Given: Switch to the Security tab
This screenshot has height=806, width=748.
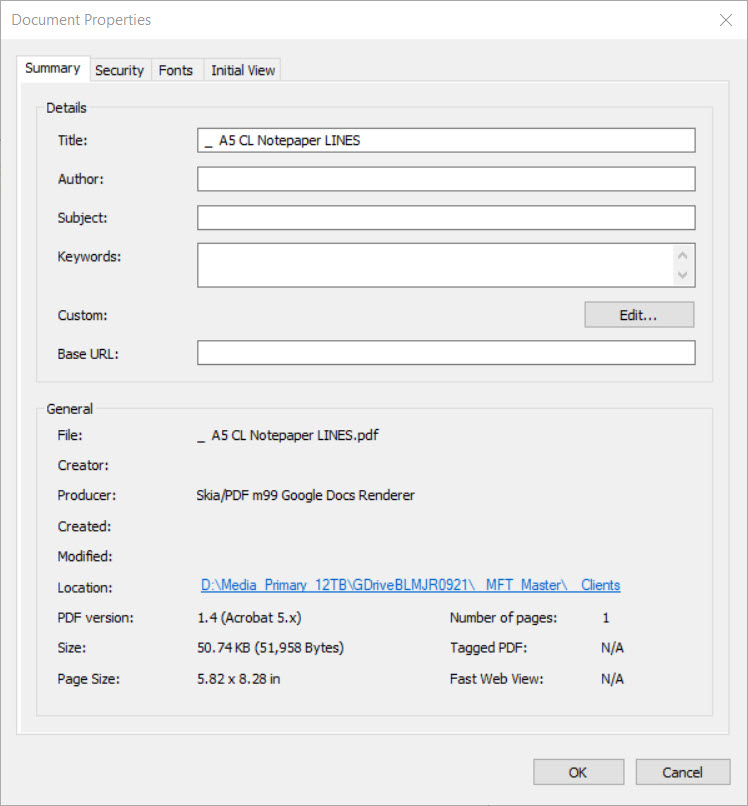Looking at the screenshot, I should (119, 70).
